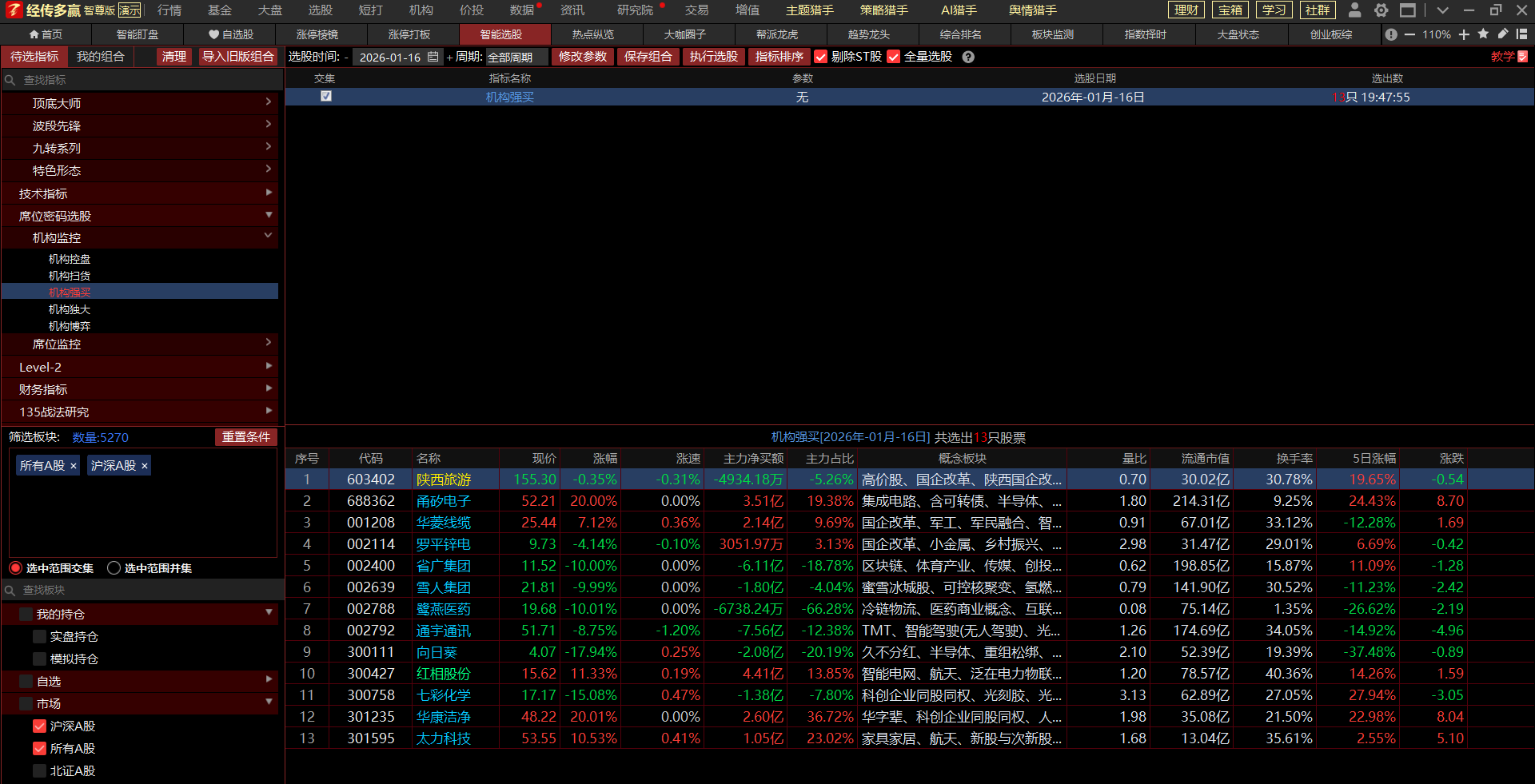Click the exclamation info icon
Image resolution: width=1535 pixels, height=784 pixels.
[x=1391, y=34]
